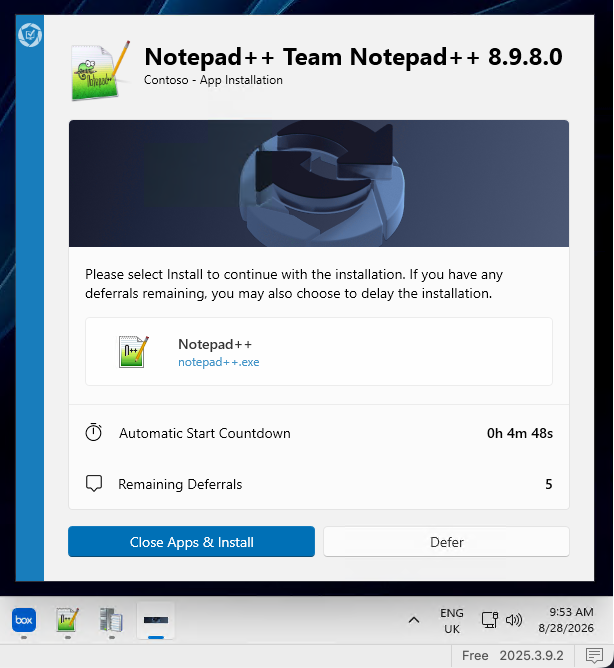The image size is (614, 668).
Task: Open the clock showing 9:53 AM
Action: pos(566,620)
